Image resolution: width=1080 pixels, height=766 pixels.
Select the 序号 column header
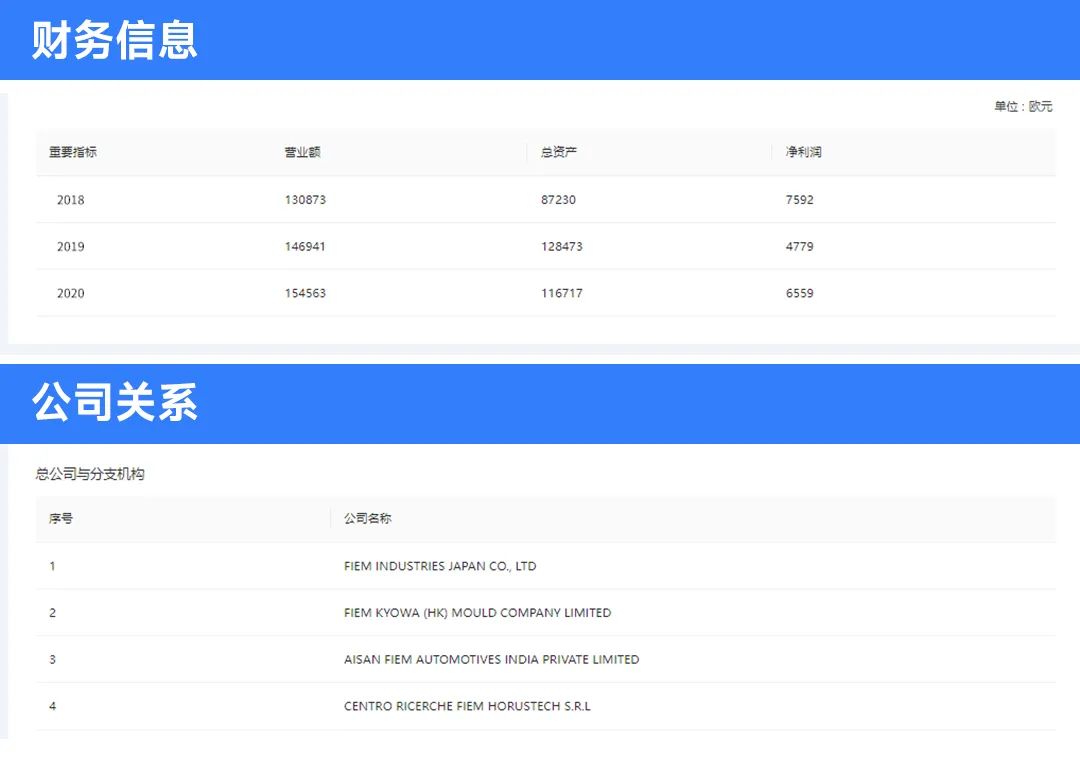coord(61,519)
